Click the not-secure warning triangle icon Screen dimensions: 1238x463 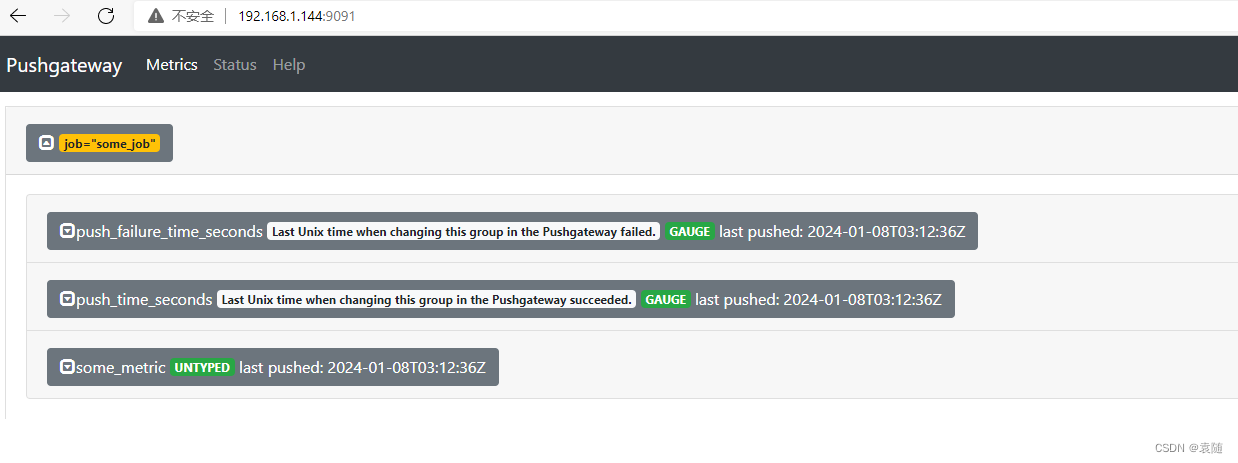pyautogui.click(x=155, y=16)
